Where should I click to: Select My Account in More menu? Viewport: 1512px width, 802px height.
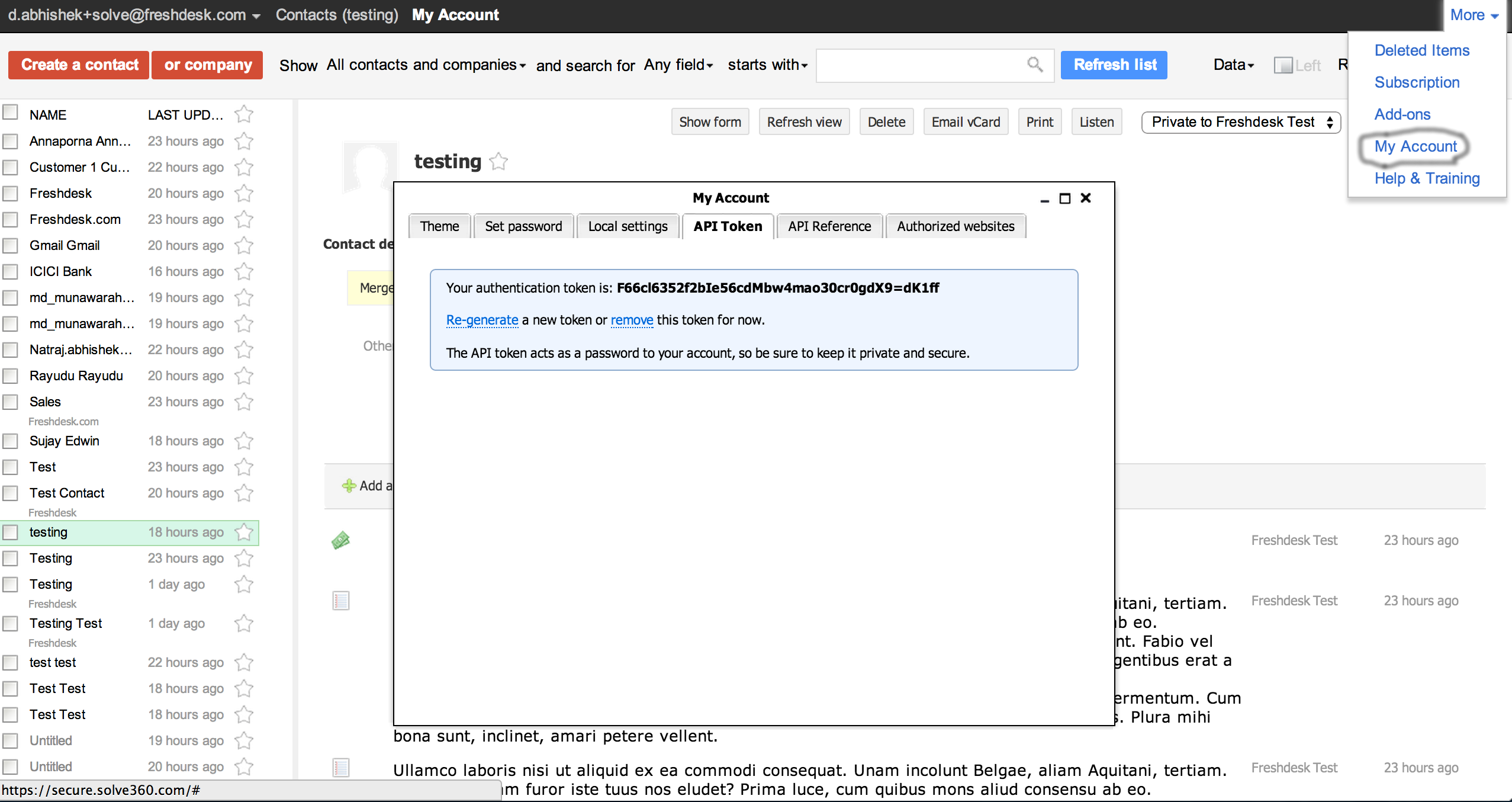pos(1416,146)
